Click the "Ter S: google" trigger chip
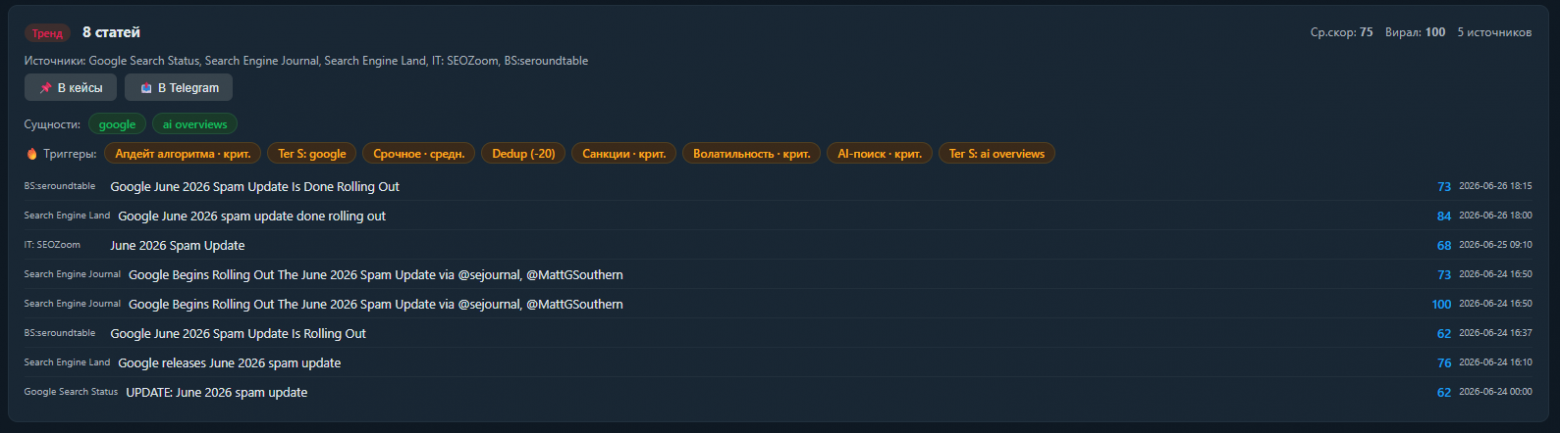The width and height of the screenshot is (1560, 433). point(311,154)
